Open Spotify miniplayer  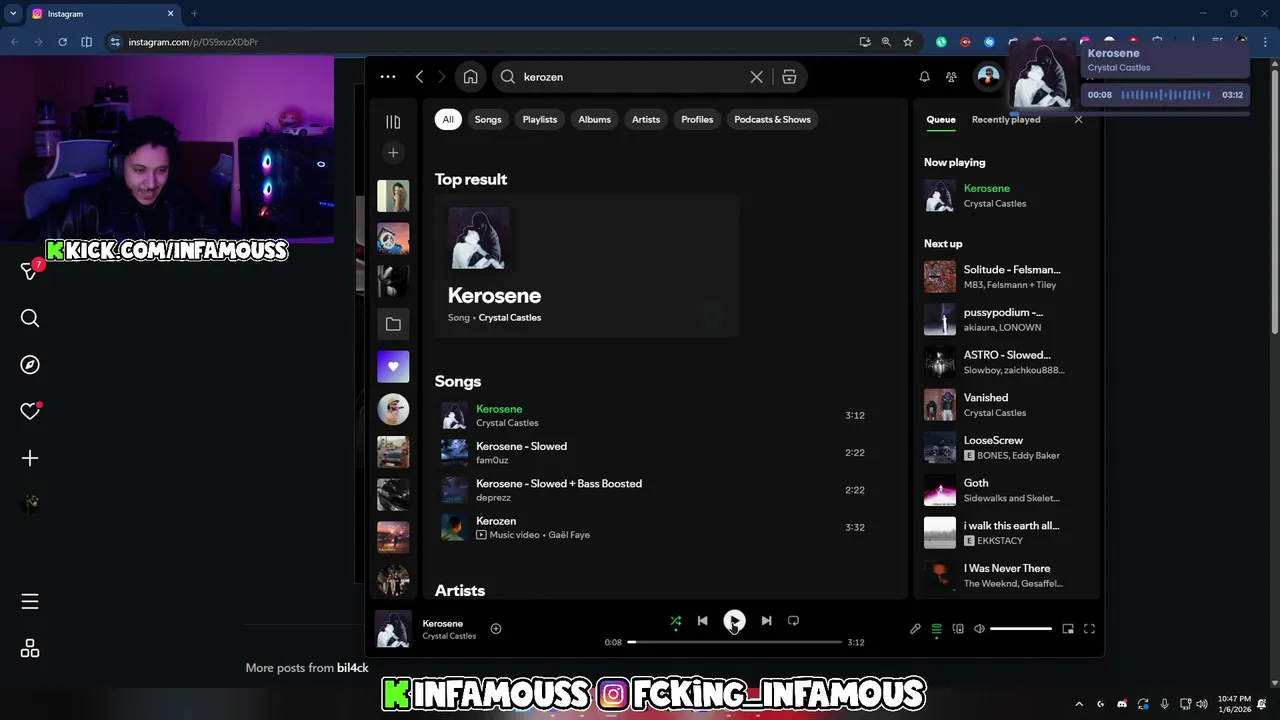tap(1068, 629)
